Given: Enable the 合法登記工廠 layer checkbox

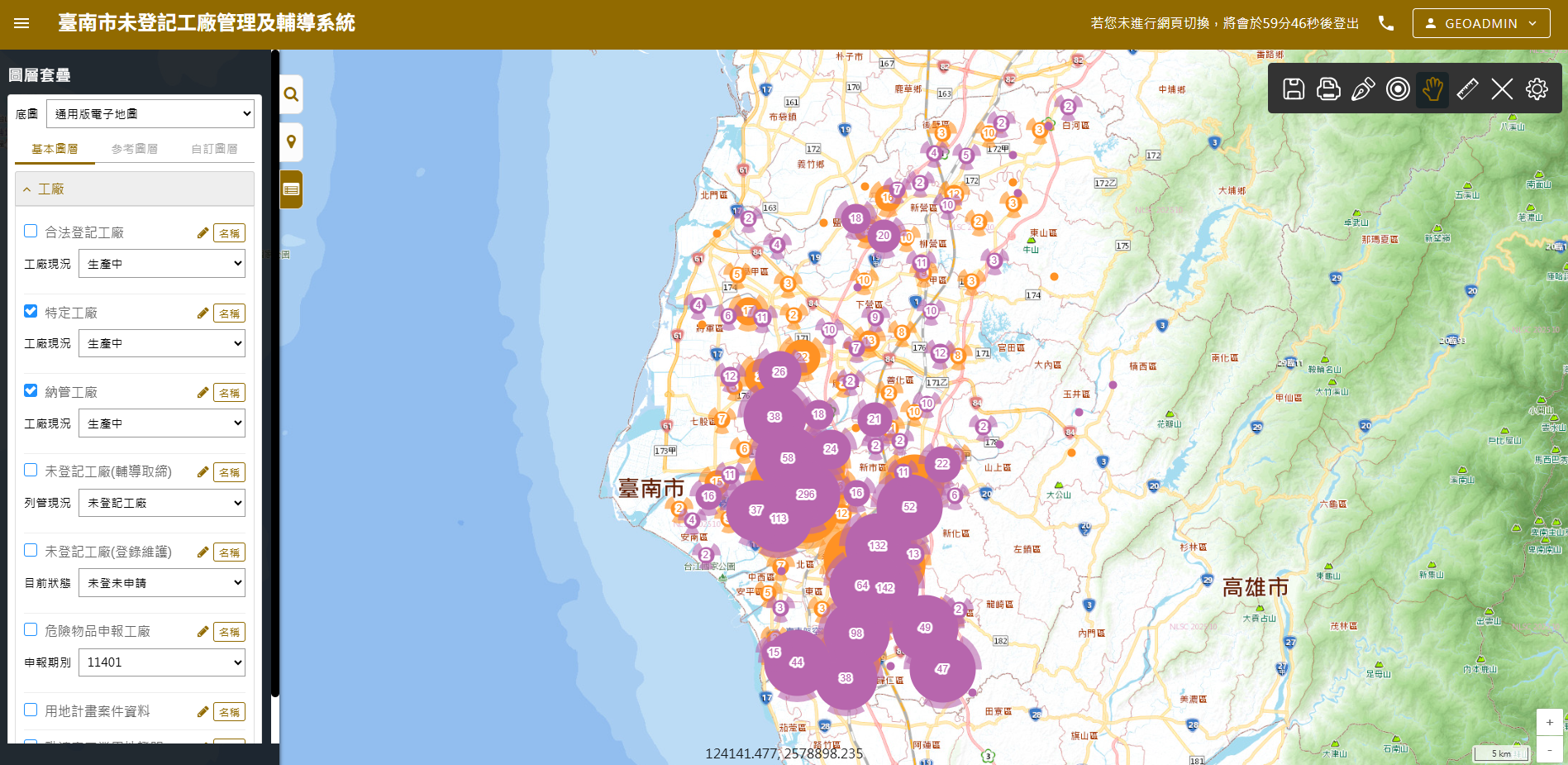Looking at the screenshot, I should (31, 232).
